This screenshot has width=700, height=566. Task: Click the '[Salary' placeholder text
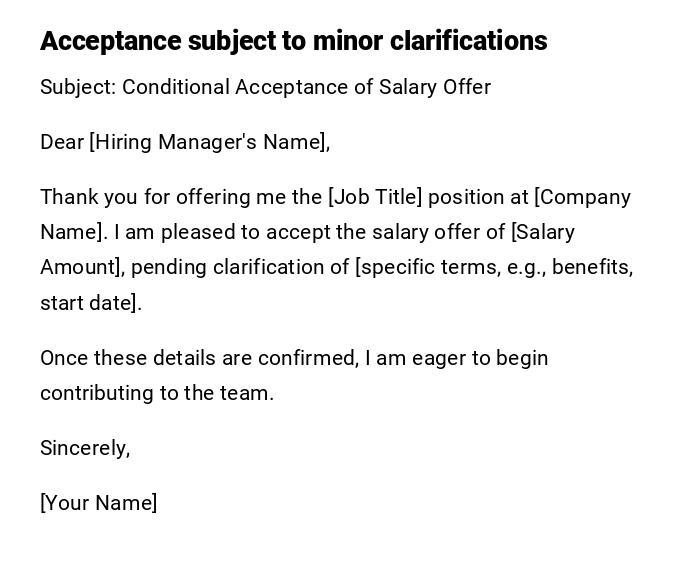click(543, 232)
